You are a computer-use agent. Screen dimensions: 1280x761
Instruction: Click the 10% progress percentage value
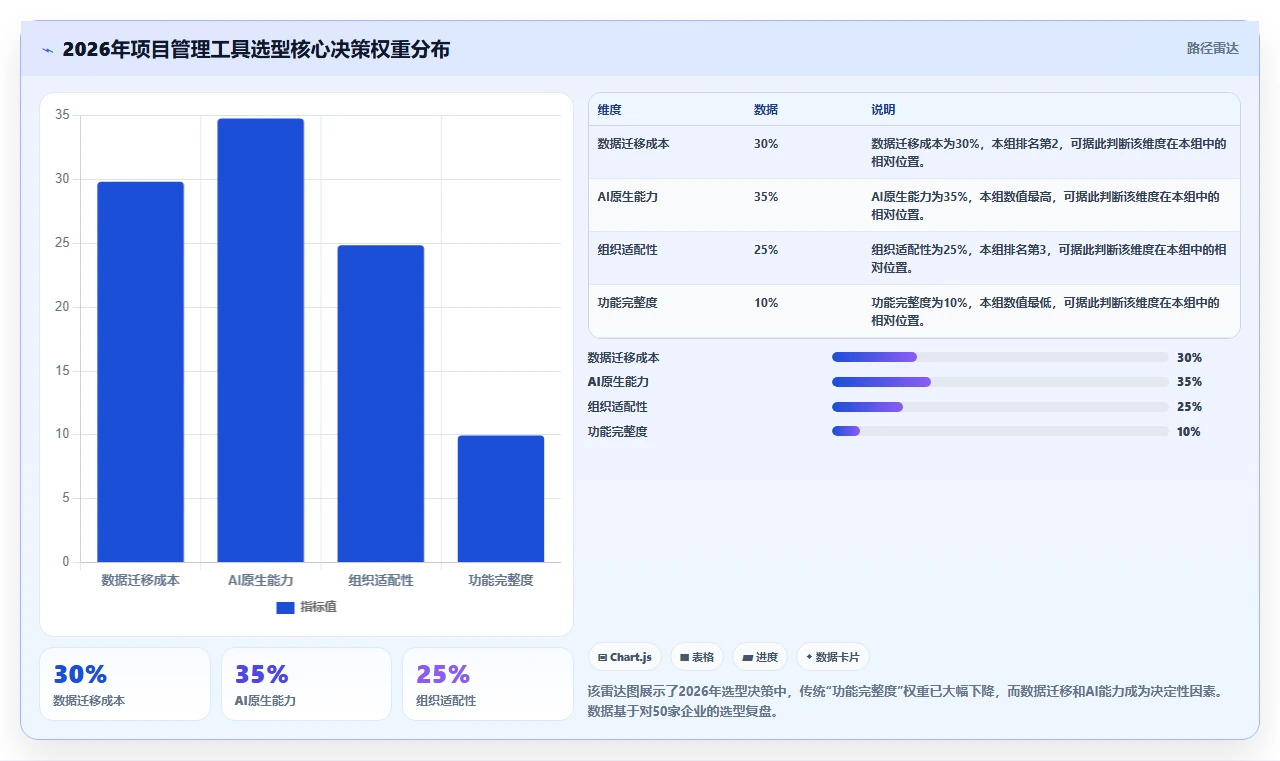point(1189,431)
